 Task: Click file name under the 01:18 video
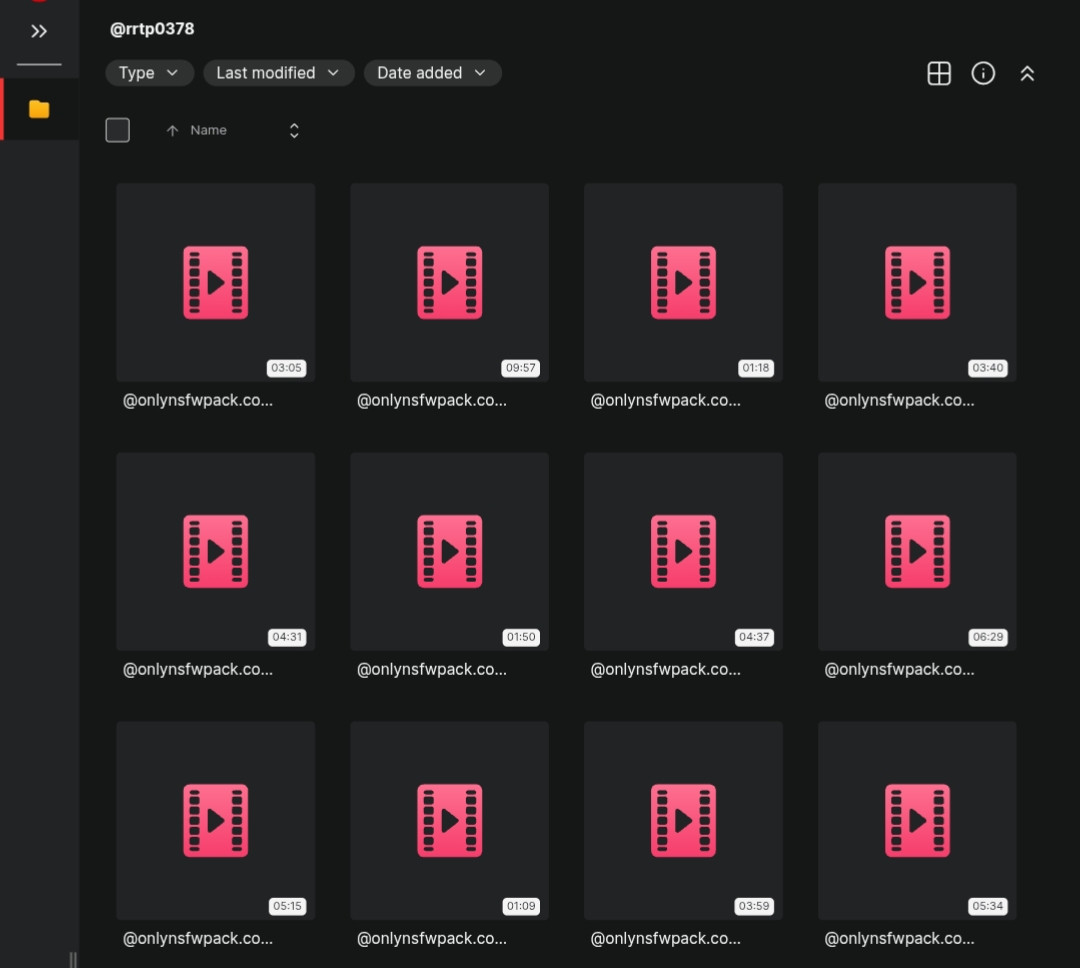[665, 400]
